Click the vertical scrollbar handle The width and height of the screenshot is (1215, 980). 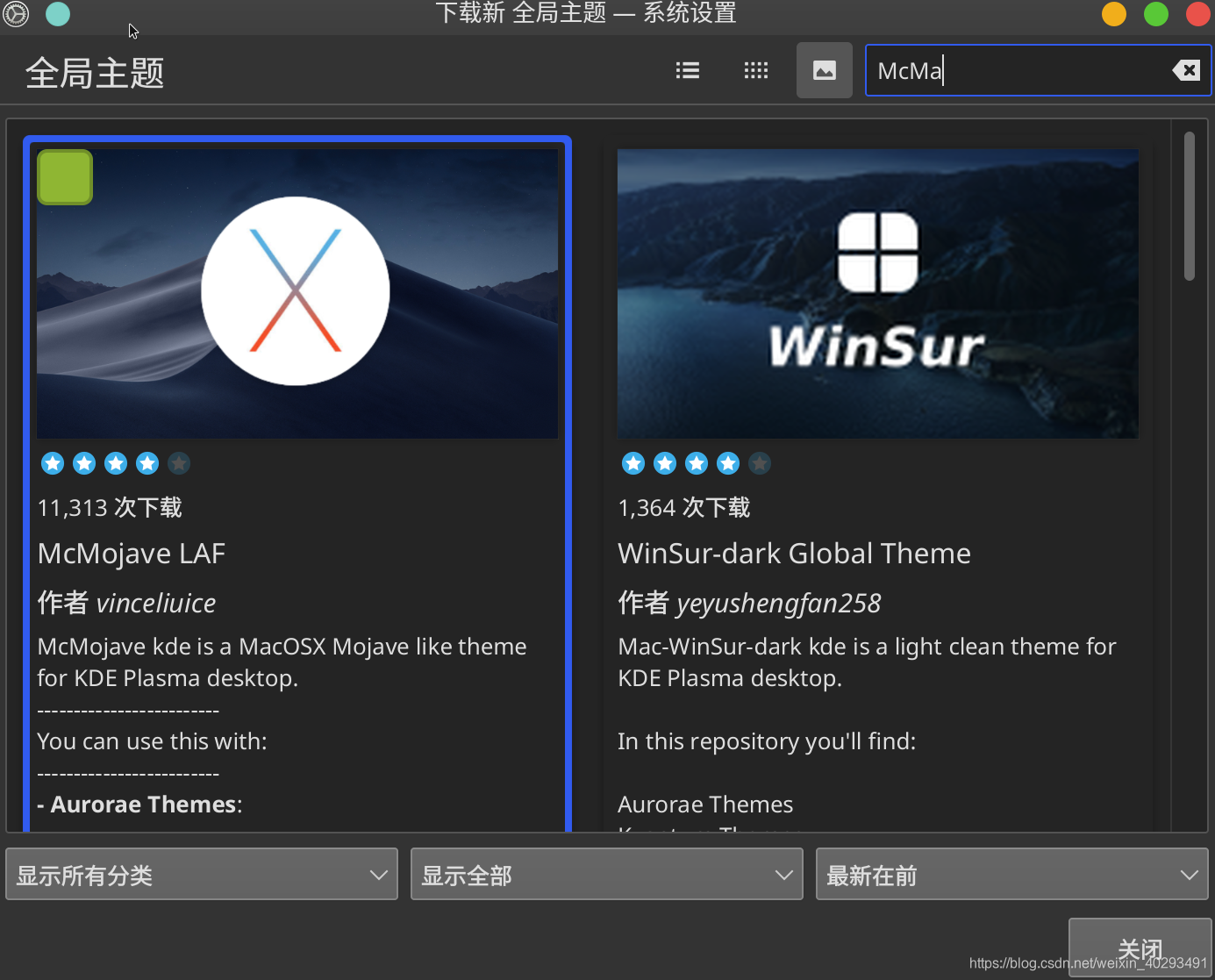[x=1190, y=206]
